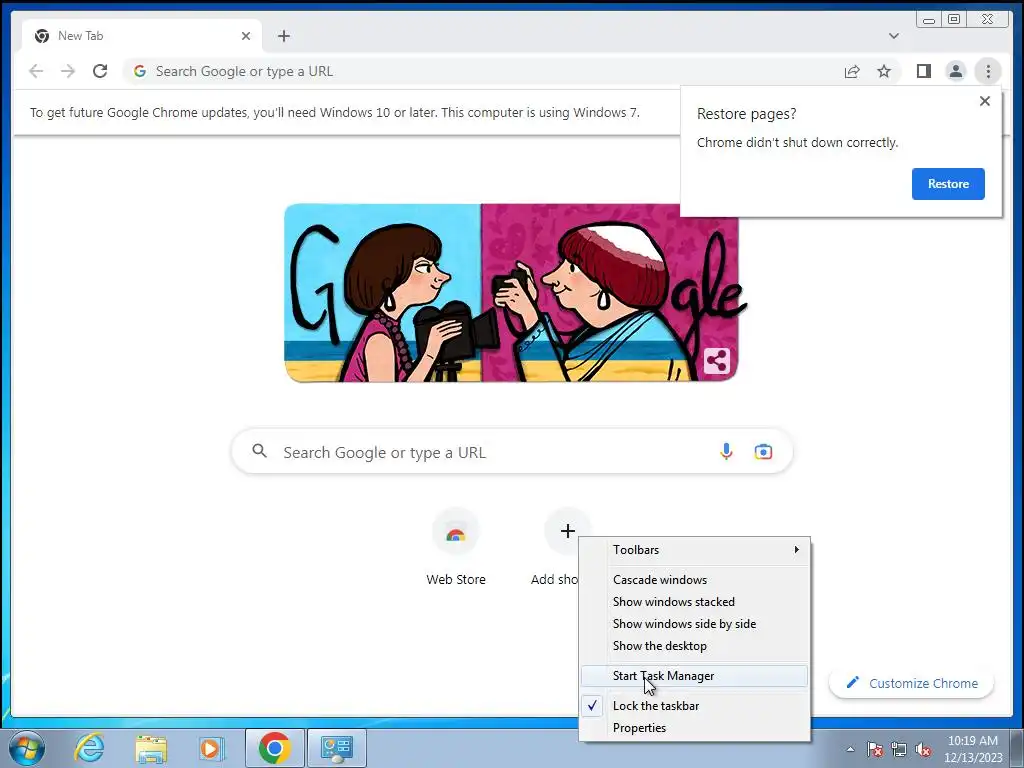This screenshot has height=768, width=1024.
Task: Open the Chrome side panel
Action: [923, 71]
